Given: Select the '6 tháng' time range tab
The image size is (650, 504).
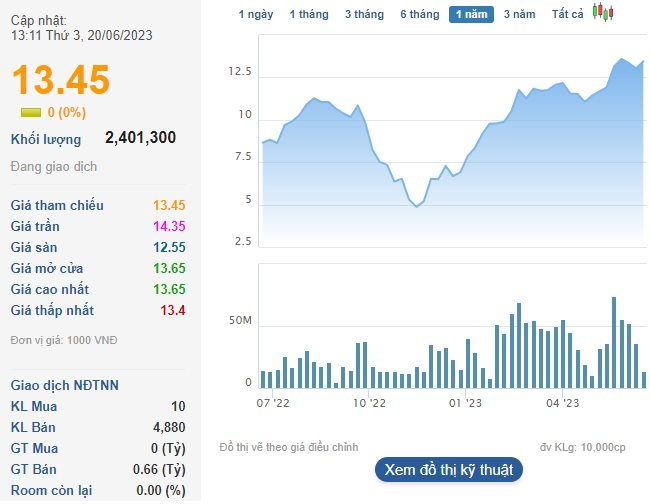Looking at the screenshot, I should [420, 15].
